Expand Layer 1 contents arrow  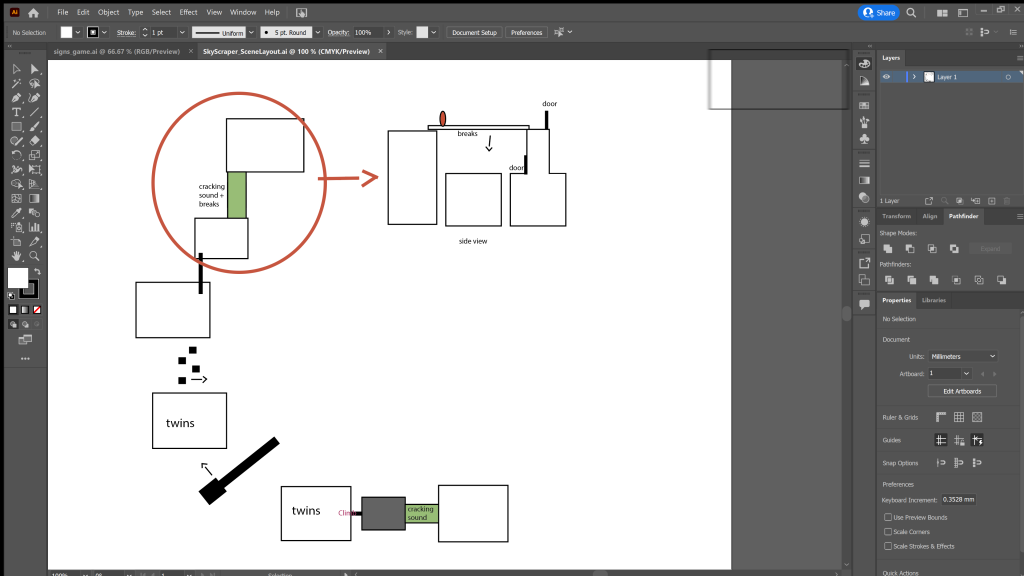[x=914, y=77]
